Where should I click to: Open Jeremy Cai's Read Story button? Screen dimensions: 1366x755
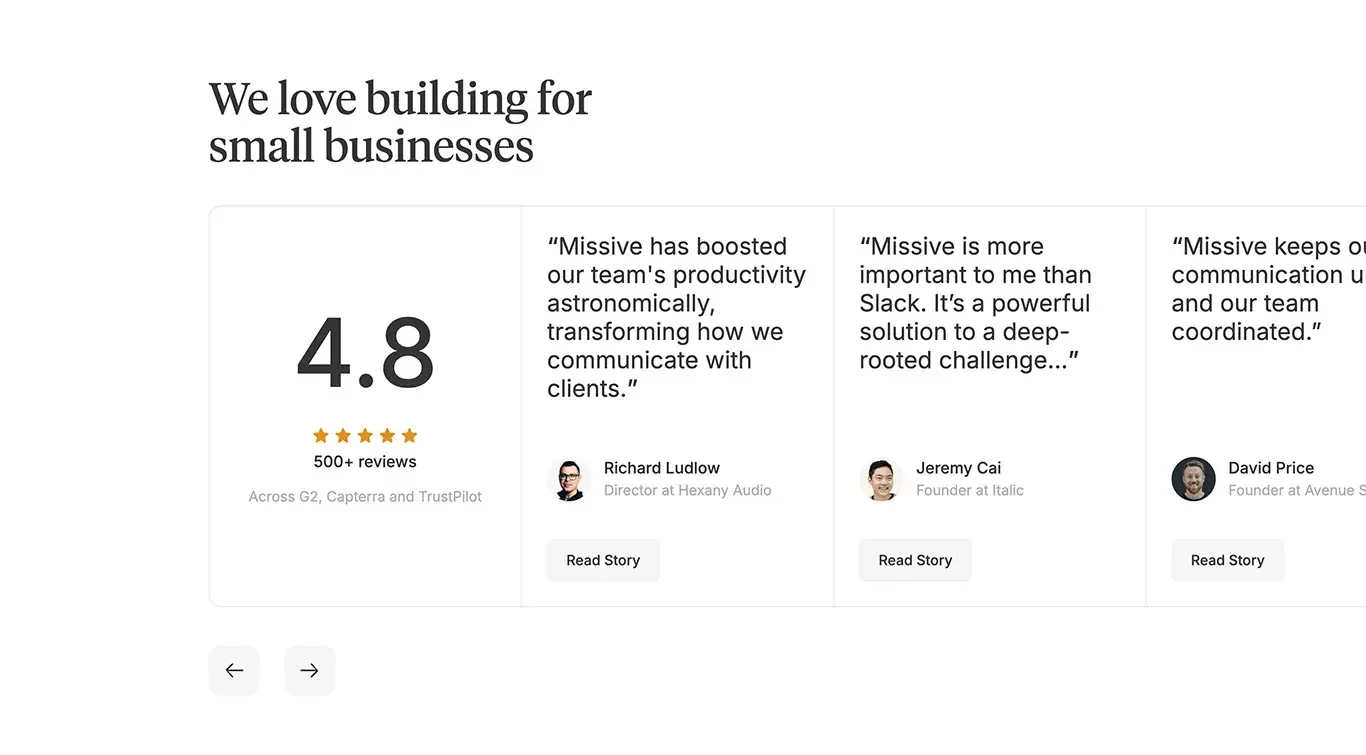tap(915, 560)
